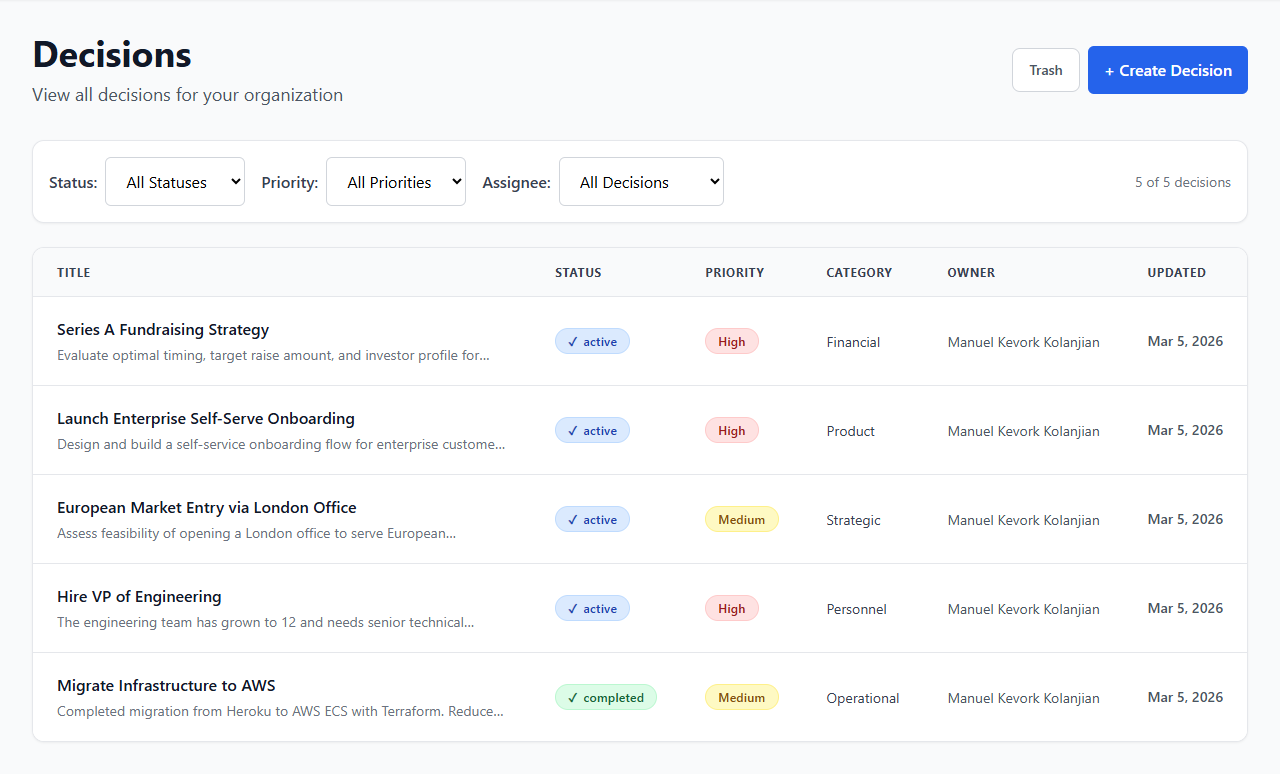1280x774 pixels.
Task: Click the Medium badge on Migrate Infrastructure to AWS
Action: click(x=742, y=697)
